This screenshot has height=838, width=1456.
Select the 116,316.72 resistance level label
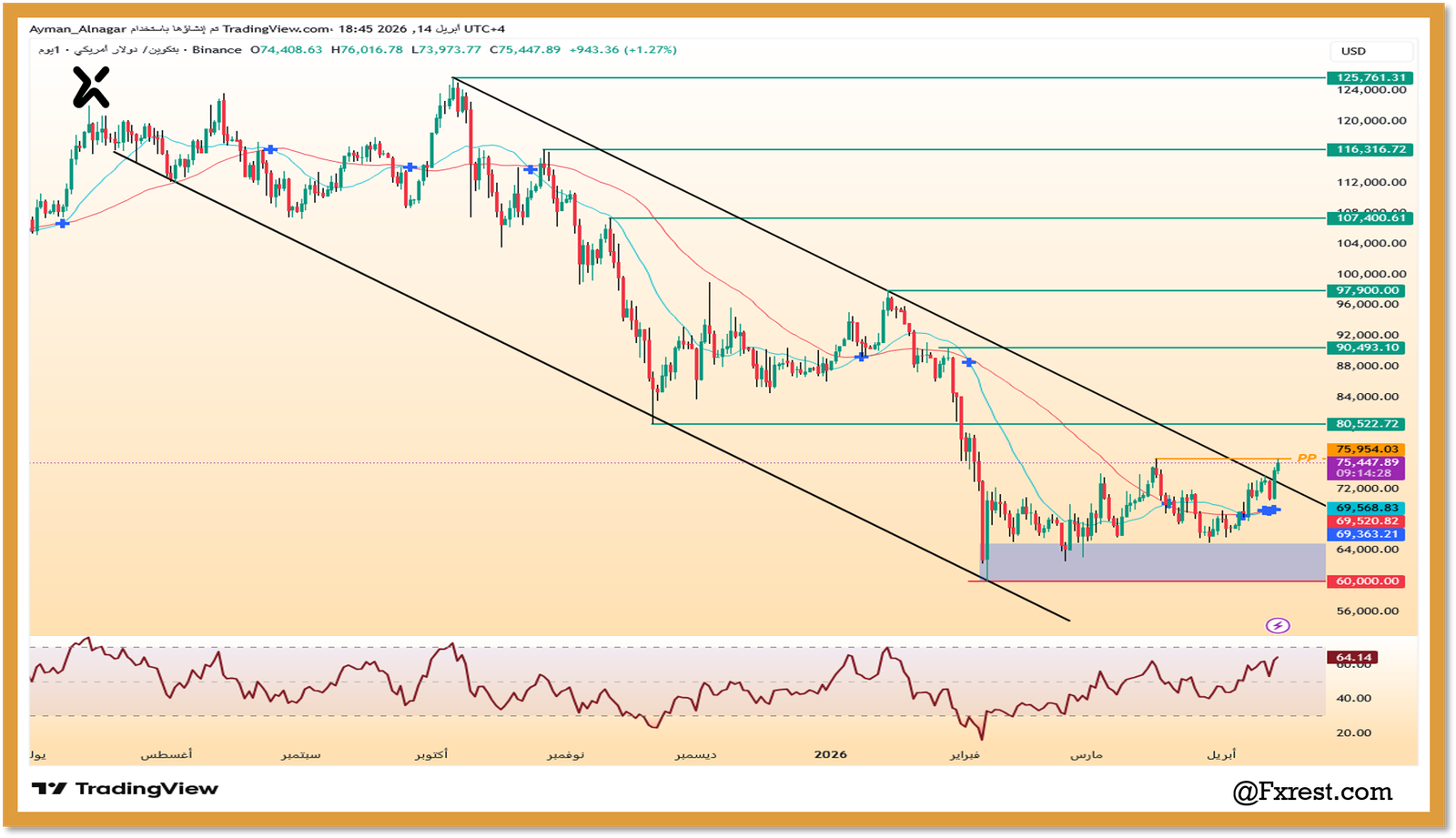point(1370,149)
